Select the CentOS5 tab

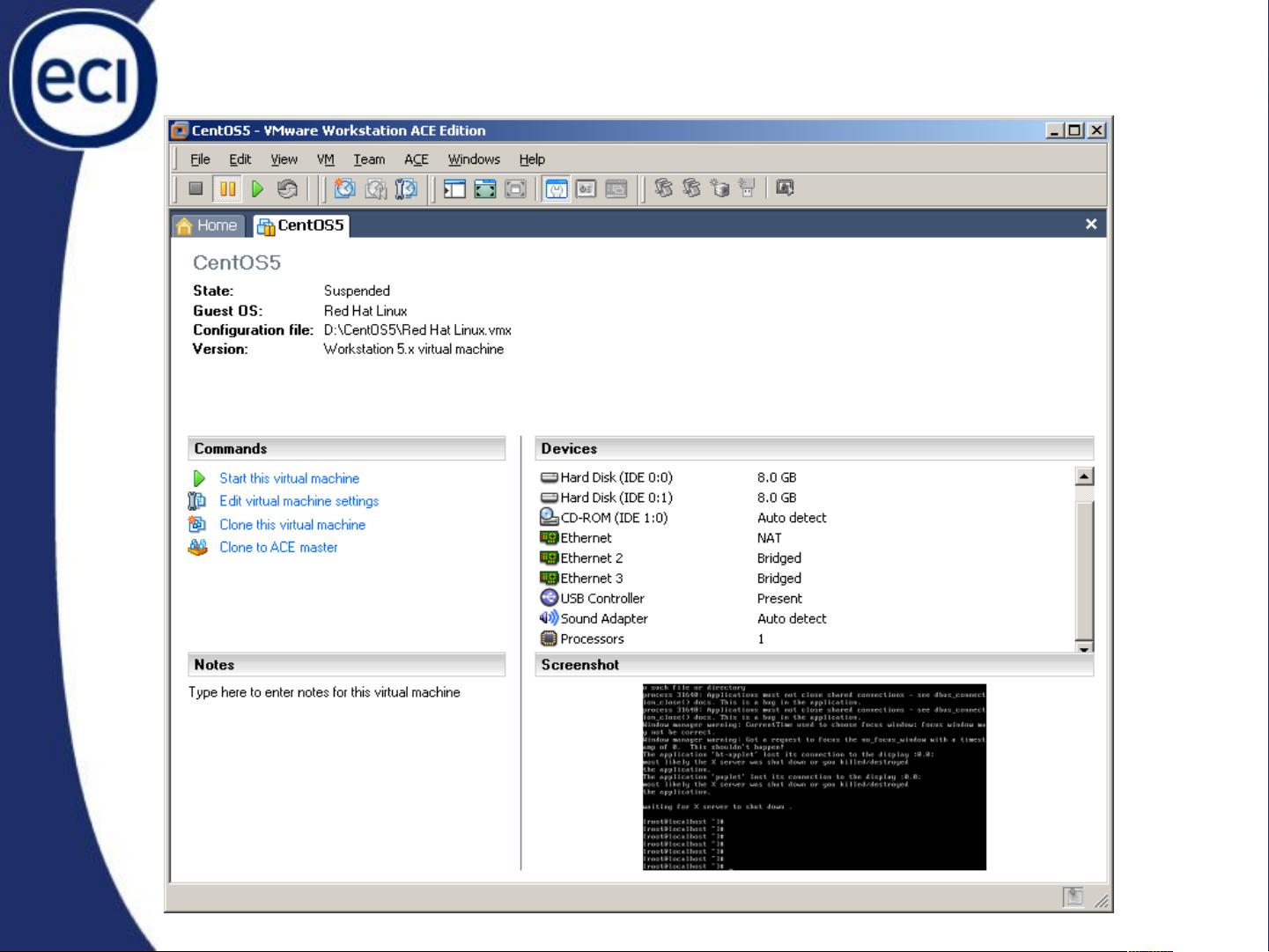click(302, 225)
